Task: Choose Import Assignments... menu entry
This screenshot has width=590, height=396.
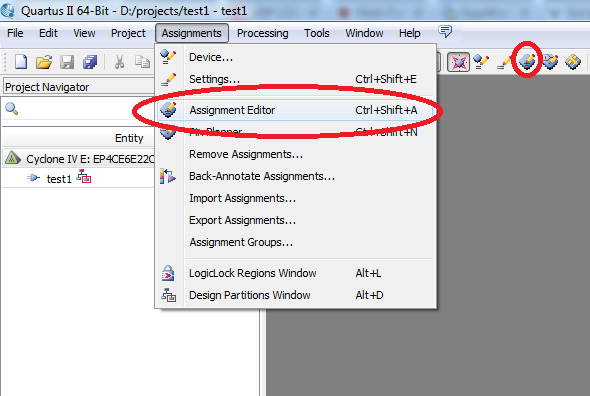Action: 296,198
